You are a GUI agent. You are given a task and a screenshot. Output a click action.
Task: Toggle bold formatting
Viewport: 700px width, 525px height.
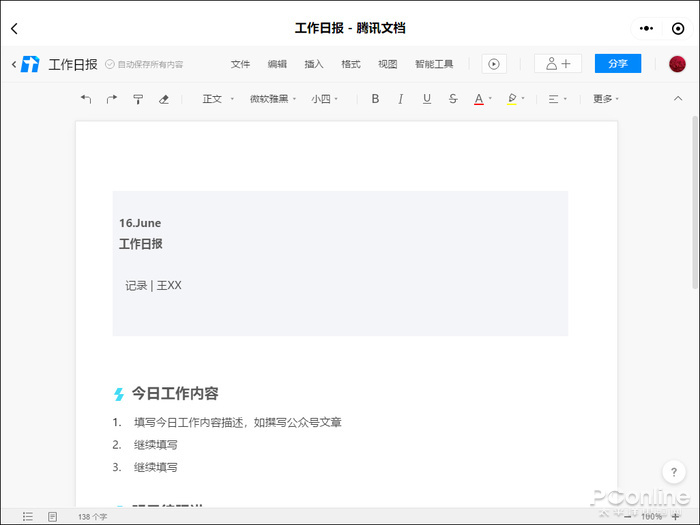pyautogui.click(x=375, y=99)
